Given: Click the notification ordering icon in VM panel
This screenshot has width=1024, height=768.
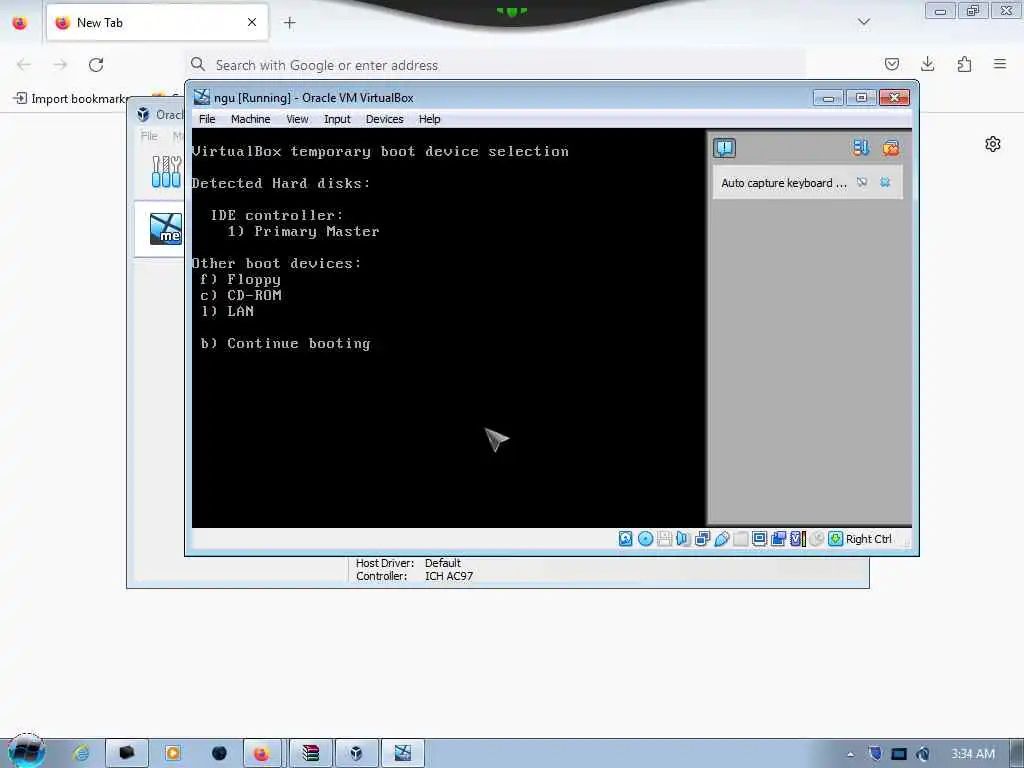Looking at the screenshot, I should click(x=861, y=148).
